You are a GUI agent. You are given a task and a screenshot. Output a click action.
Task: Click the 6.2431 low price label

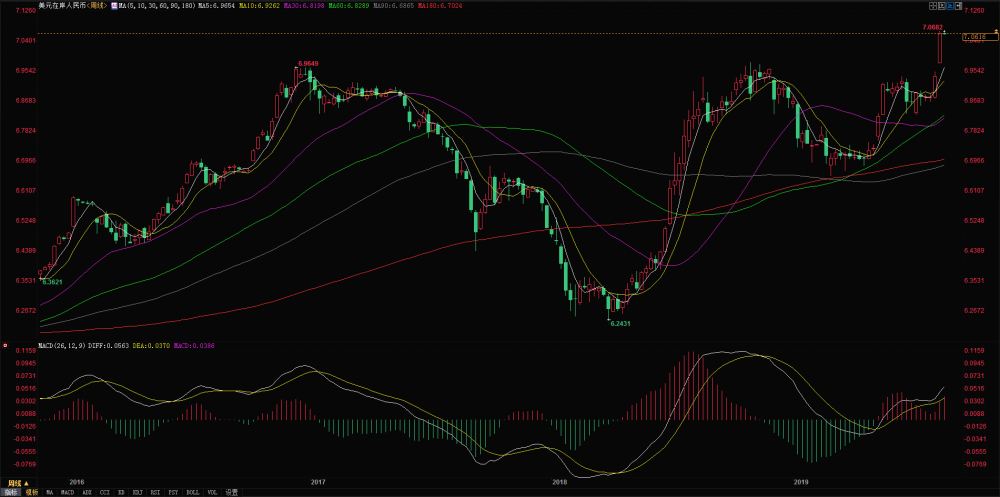coord(621,323)
